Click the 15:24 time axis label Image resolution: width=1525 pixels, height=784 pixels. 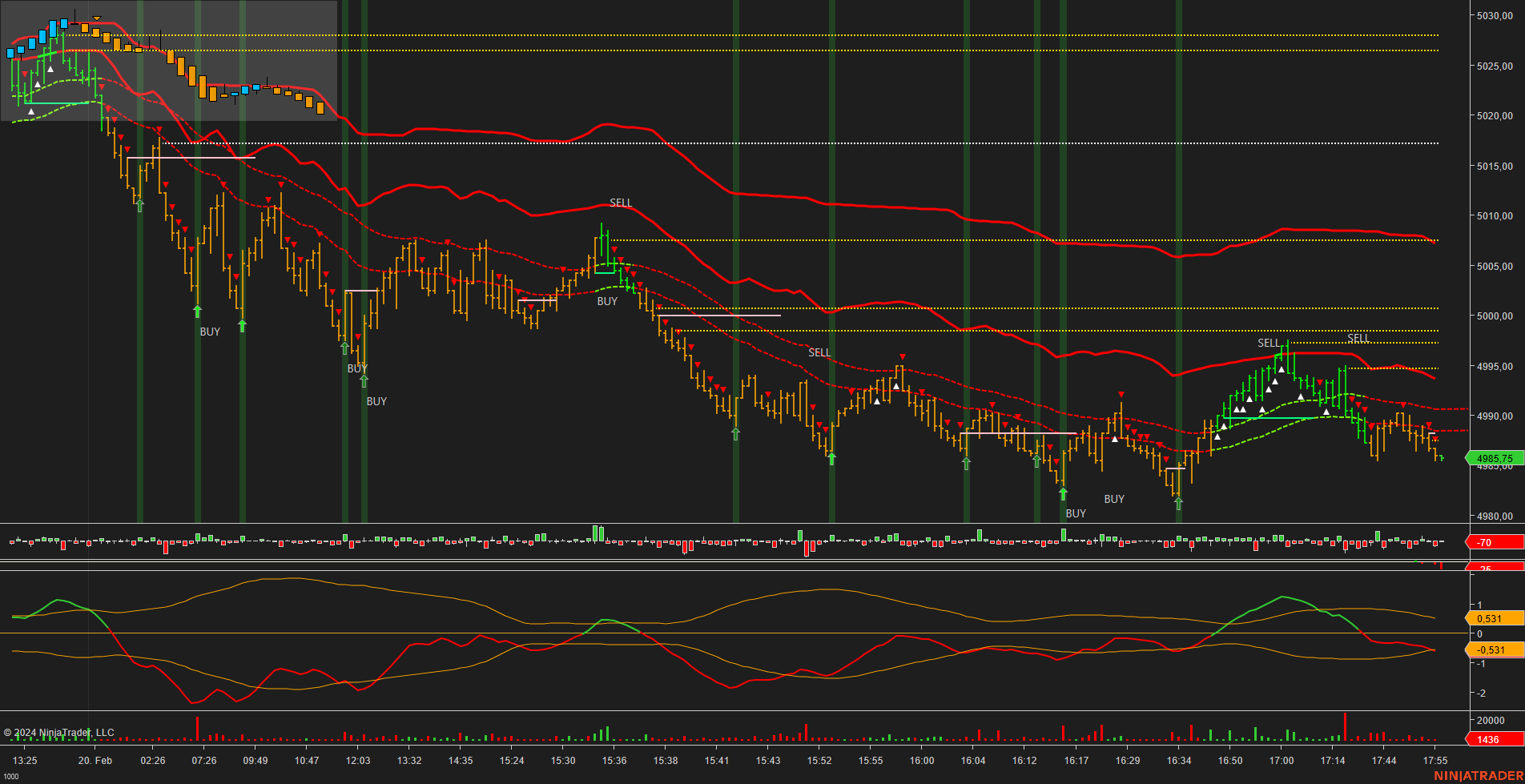[x=512, y=761]
